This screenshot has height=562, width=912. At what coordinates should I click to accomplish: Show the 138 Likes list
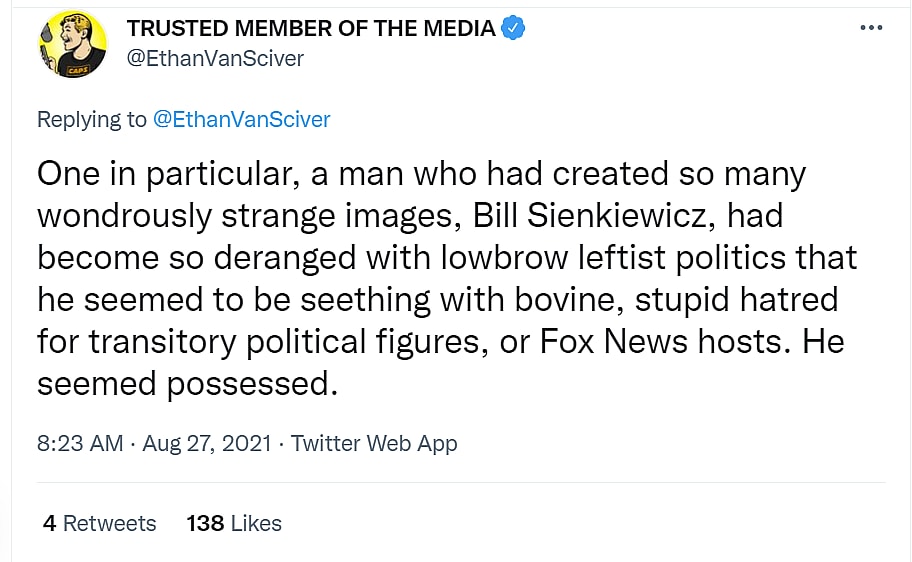coord(234,523)
